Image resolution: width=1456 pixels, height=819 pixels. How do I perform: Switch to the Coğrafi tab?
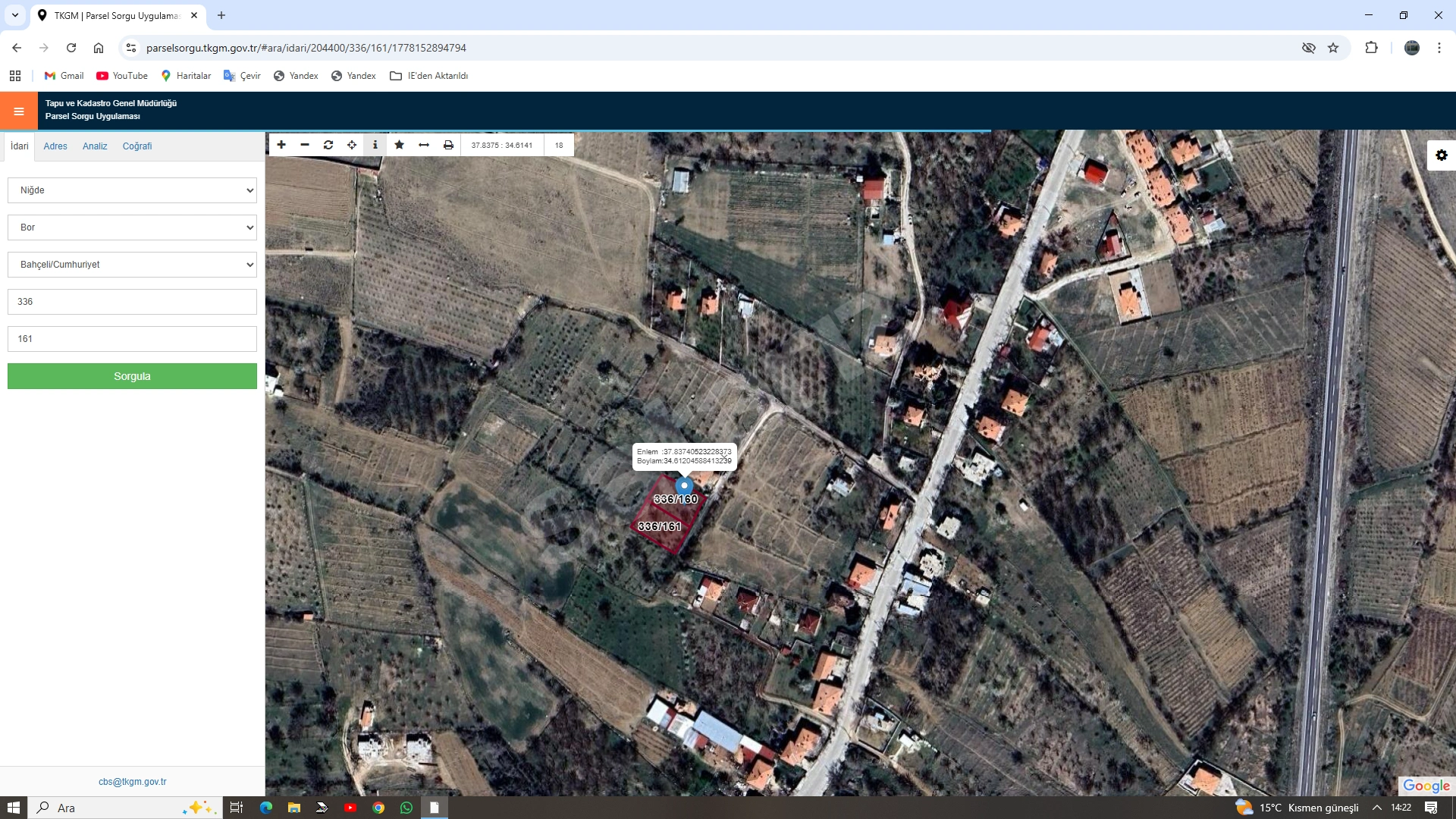[x=137, y=146]
